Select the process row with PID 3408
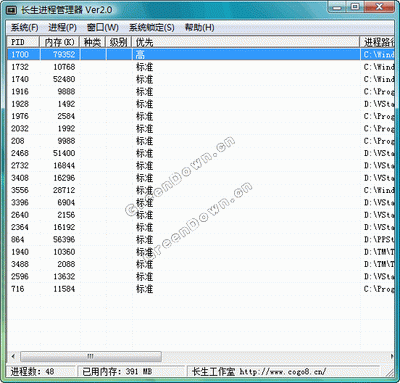This screenshot has width=400, height=383. [x=200, y=178]
